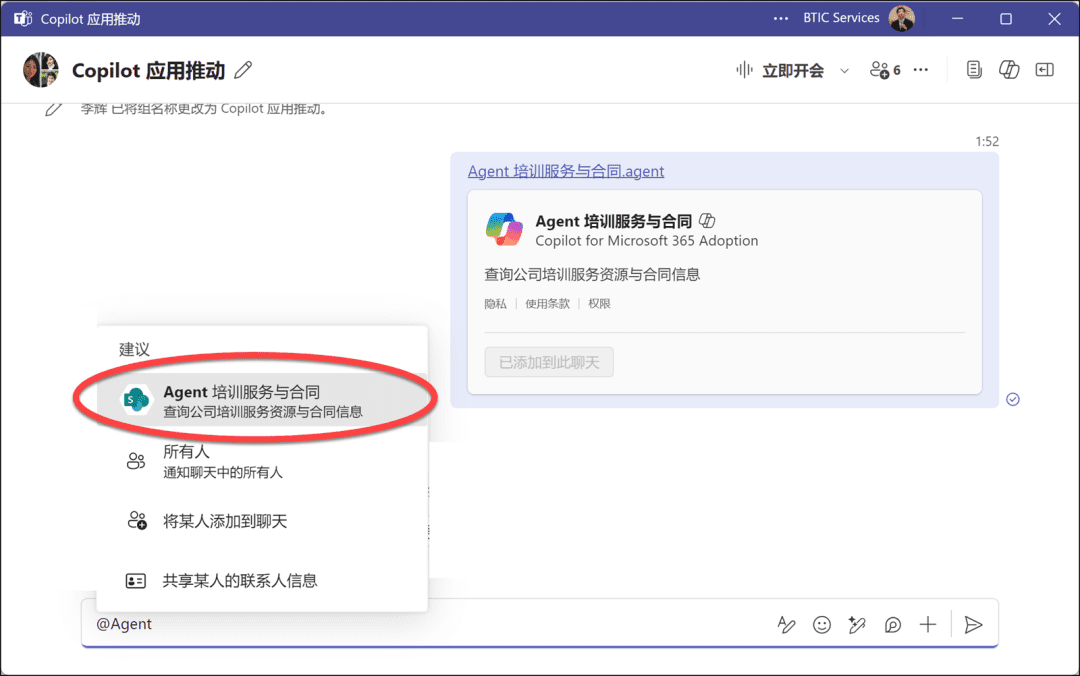The height and width of the screenshot is (676, 1080).
Task: Open the plus attach actions icon
Action: click(x=928, y=624)
